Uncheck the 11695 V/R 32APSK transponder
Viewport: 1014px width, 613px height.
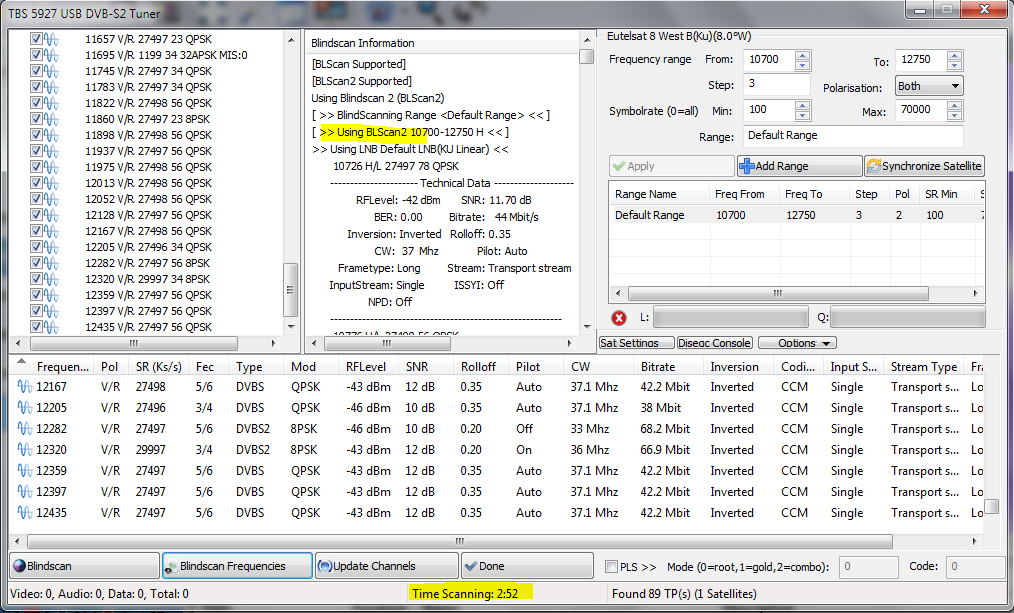(x=36, y=55)
